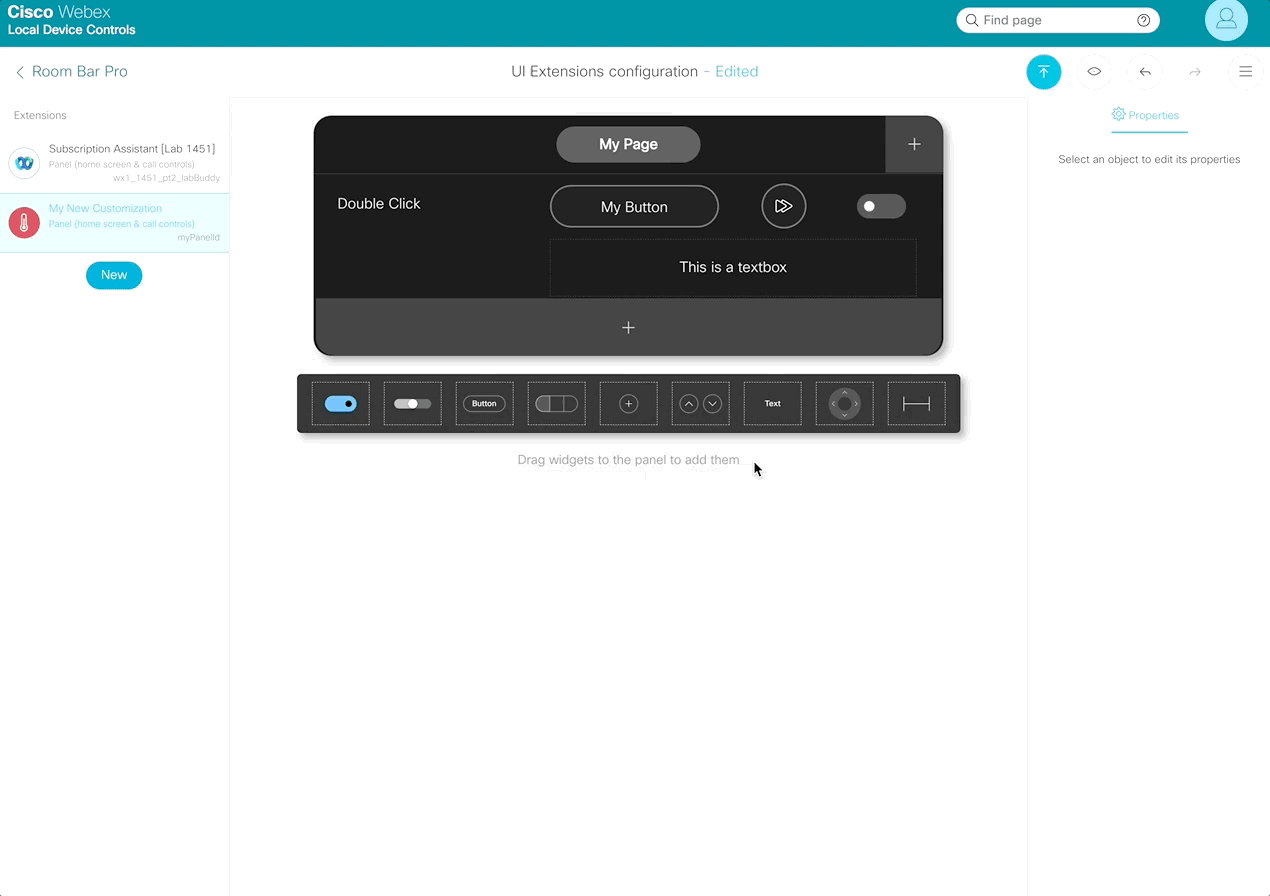Open the preview eye icon
1270x896 pixels.
point(1094,72)
